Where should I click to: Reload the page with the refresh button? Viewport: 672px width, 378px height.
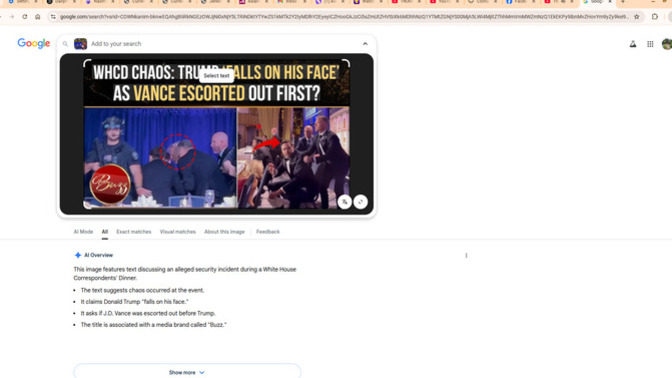coord(25,17)
